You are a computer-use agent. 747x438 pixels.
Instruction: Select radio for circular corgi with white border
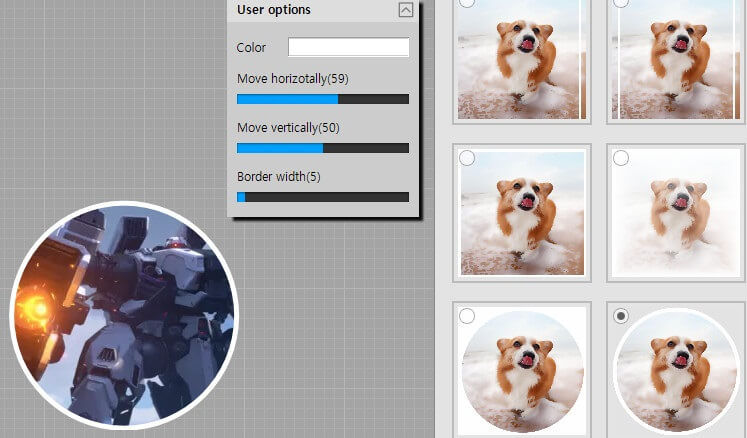[621, 316]
